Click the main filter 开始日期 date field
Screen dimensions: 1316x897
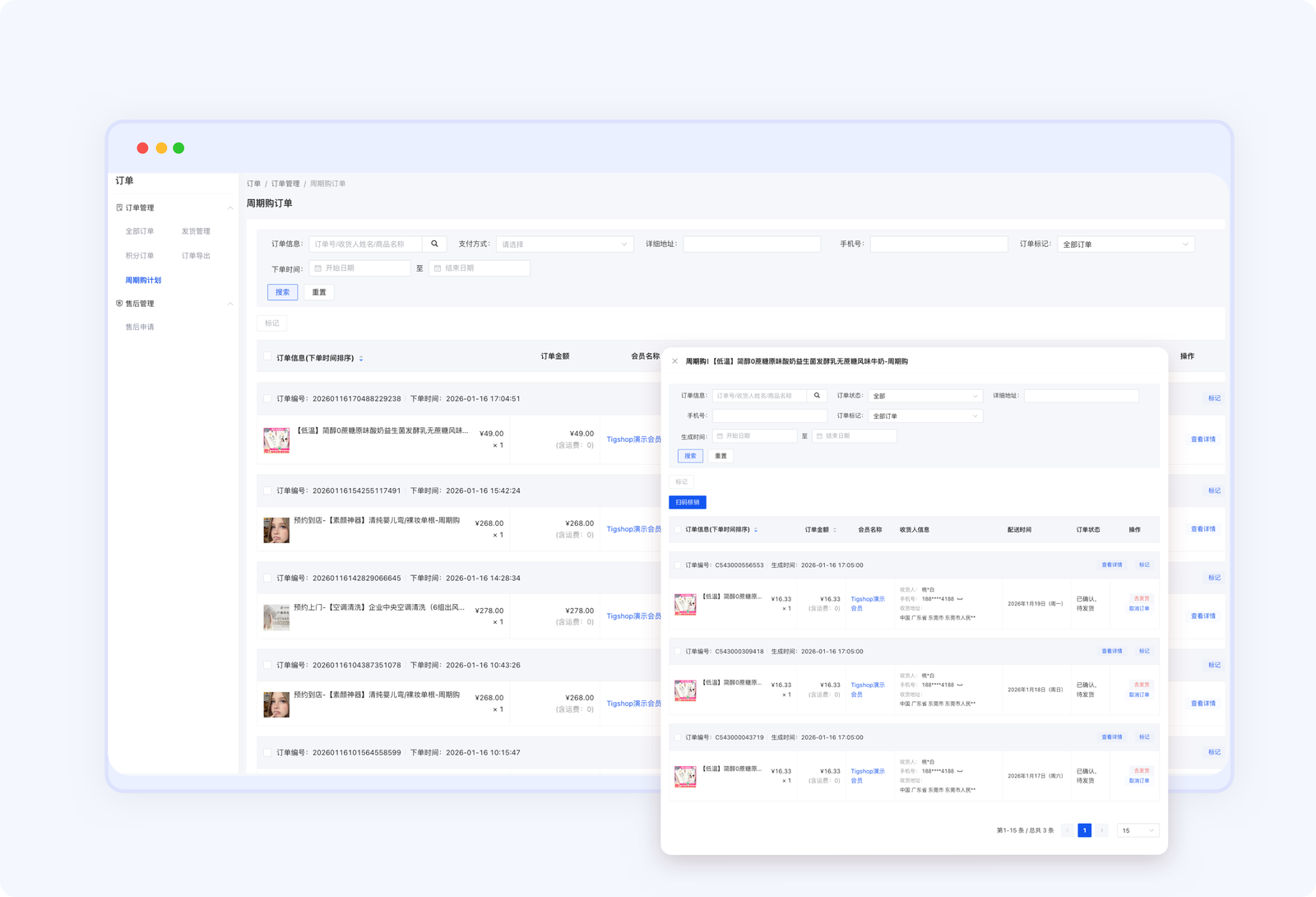click(360, 268)
